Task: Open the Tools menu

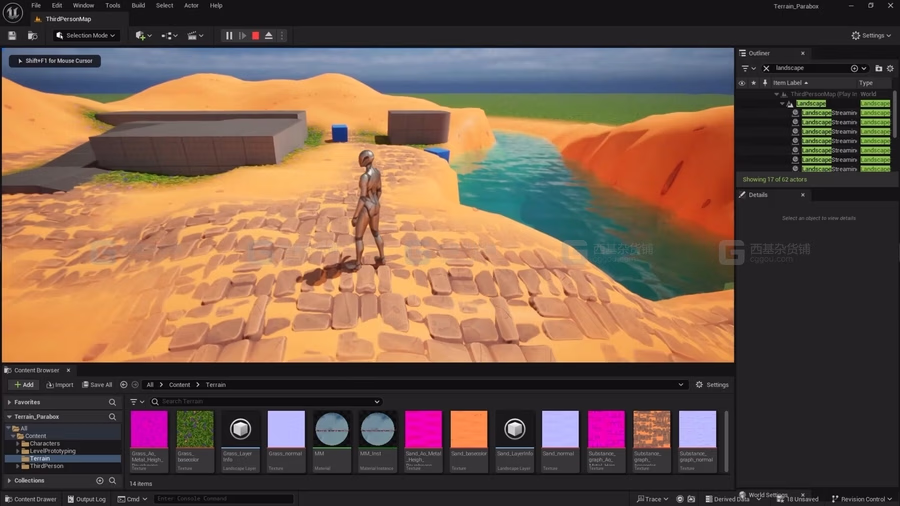Action: pos(112,6)
